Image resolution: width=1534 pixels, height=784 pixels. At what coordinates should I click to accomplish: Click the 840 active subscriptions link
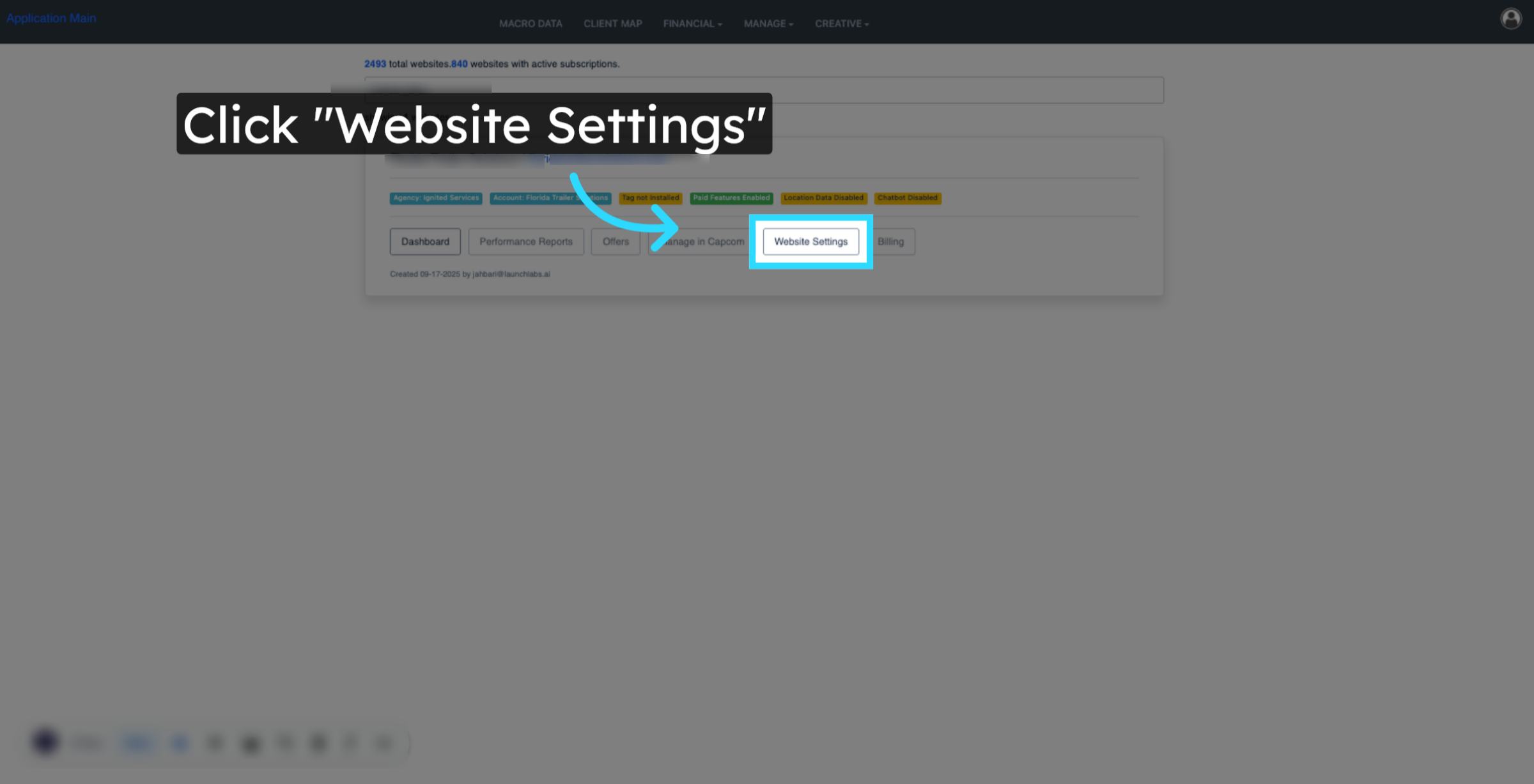(x=459, y=64)
